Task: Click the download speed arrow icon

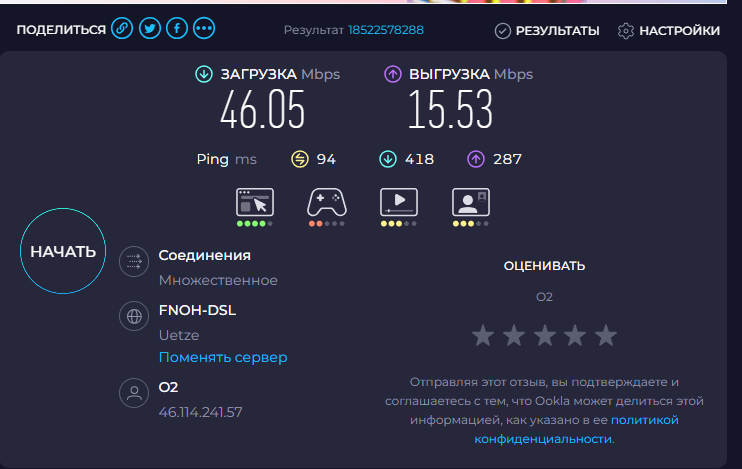Action: [x=204, y=74]
